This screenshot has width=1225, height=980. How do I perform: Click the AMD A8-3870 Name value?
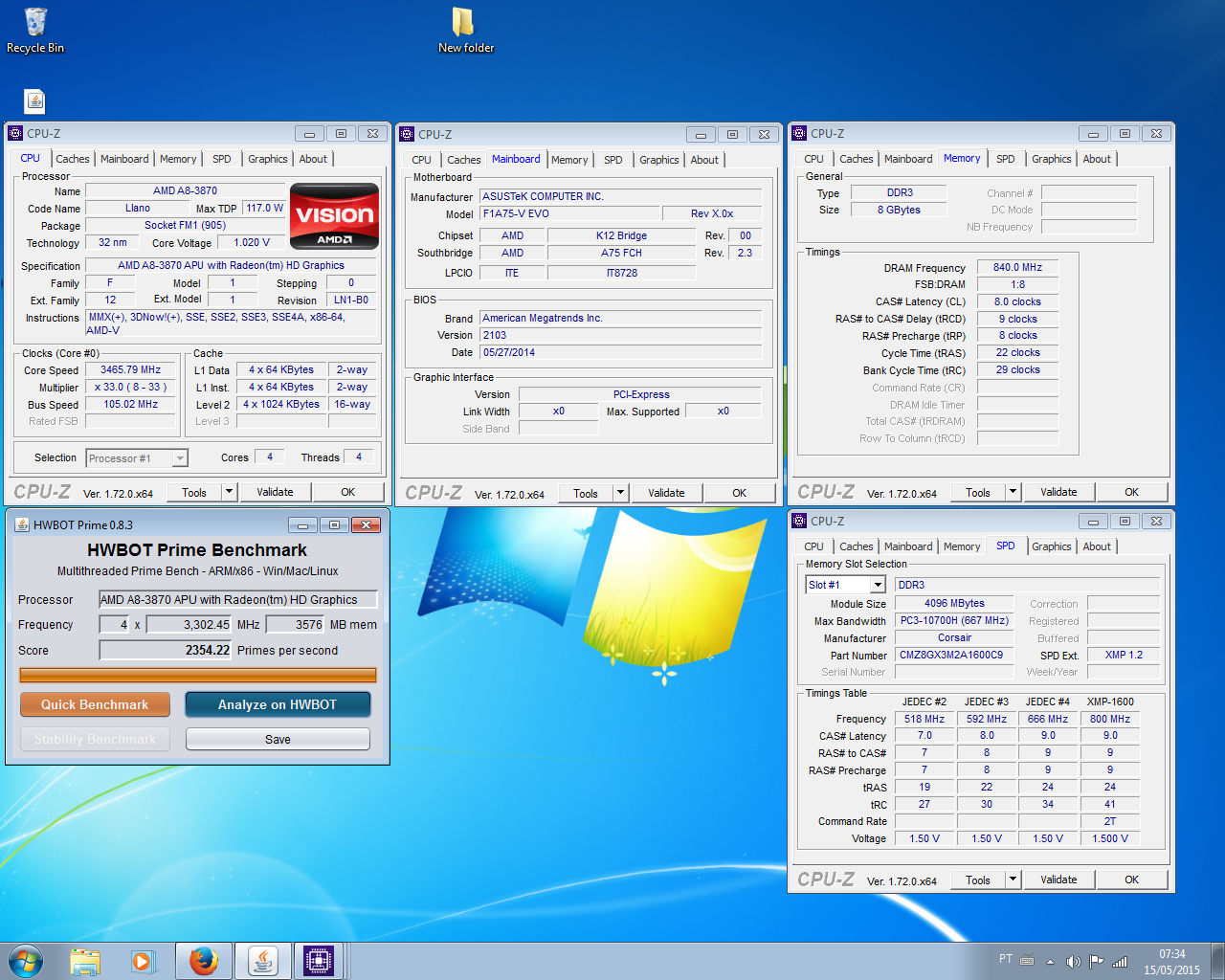point(185,190)
